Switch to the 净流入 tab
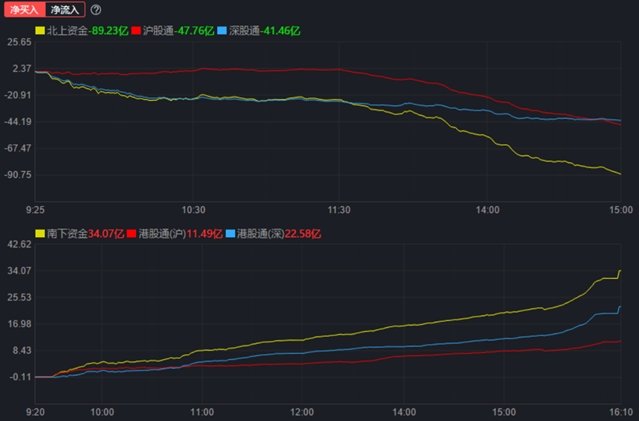Viewport: 639px width, 421px height. (64, 9)
